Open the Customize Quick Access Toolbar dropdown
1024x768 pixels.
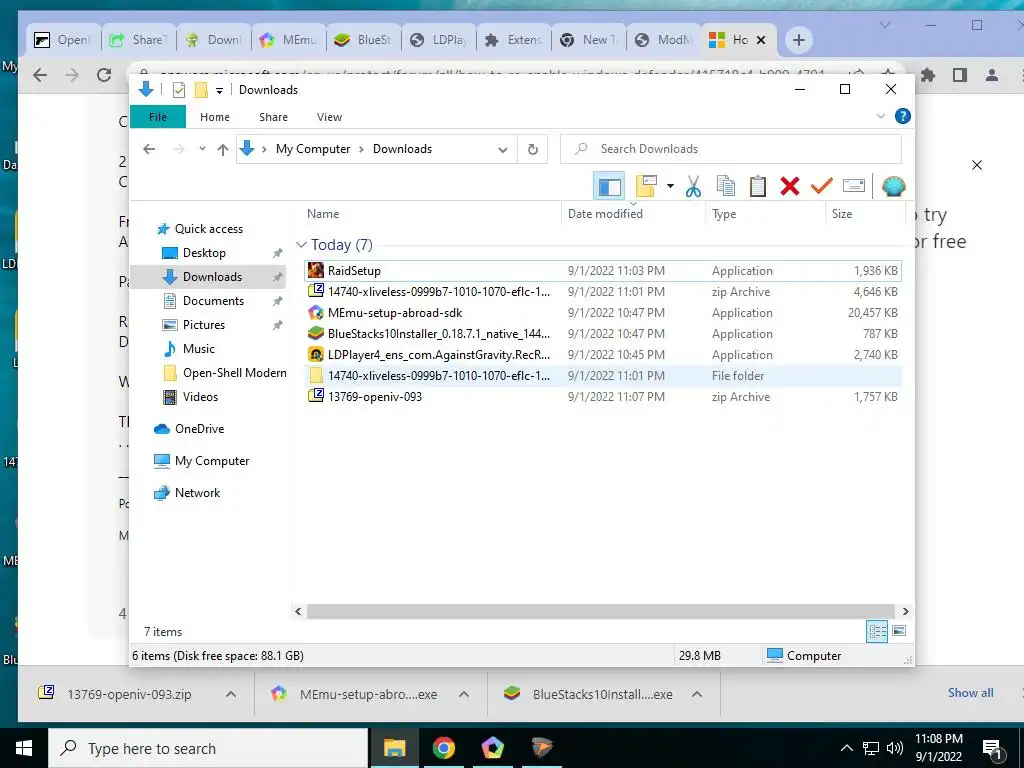point(219,91)
